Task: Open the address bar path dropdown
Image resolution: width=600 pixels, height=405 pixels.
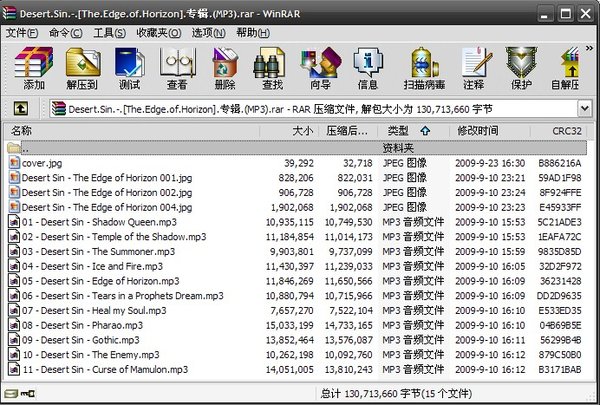Action: pos(584,109)
